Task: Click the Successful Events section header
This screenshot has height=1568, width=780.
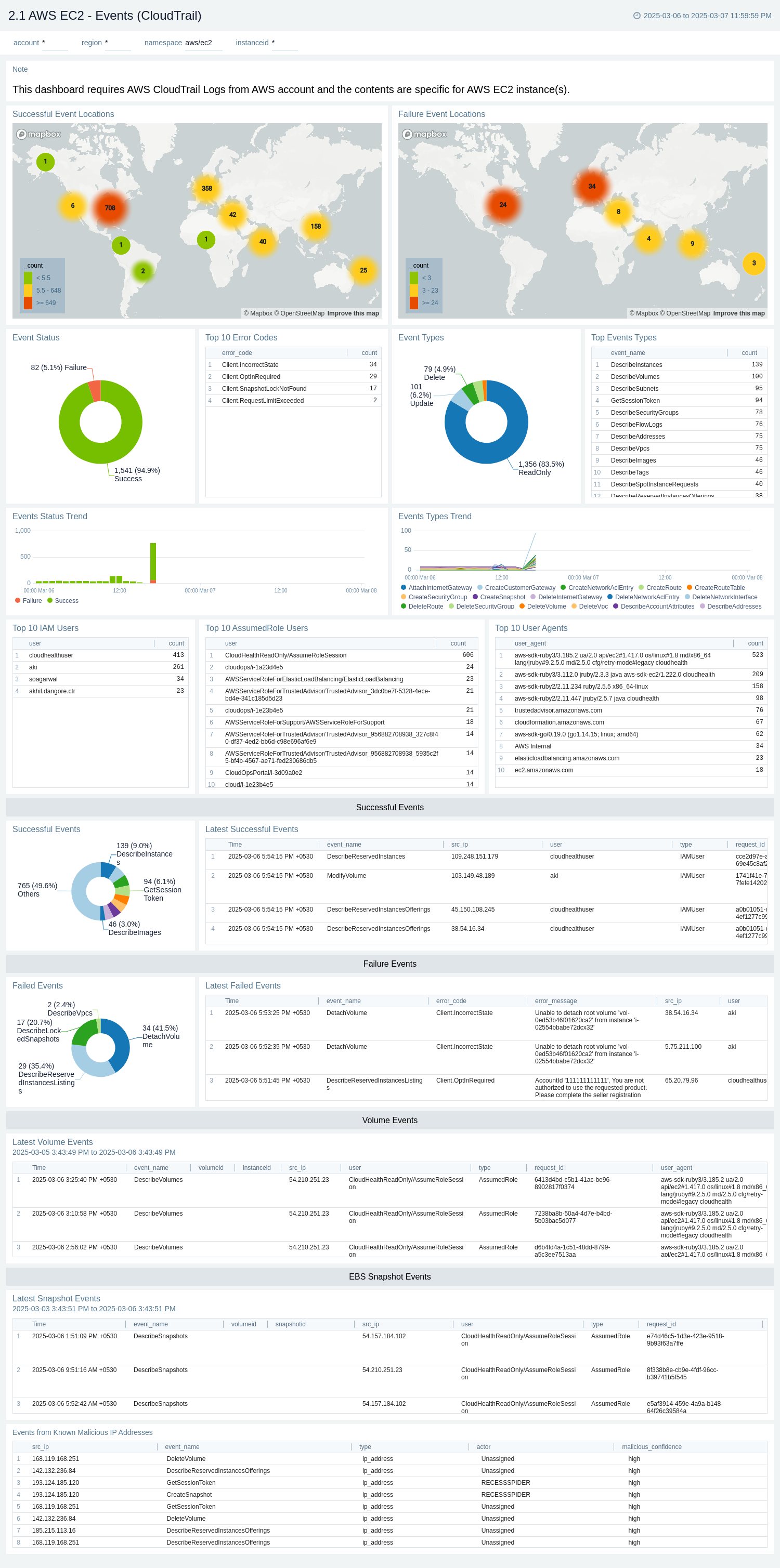Action: (x=389, y=808)
